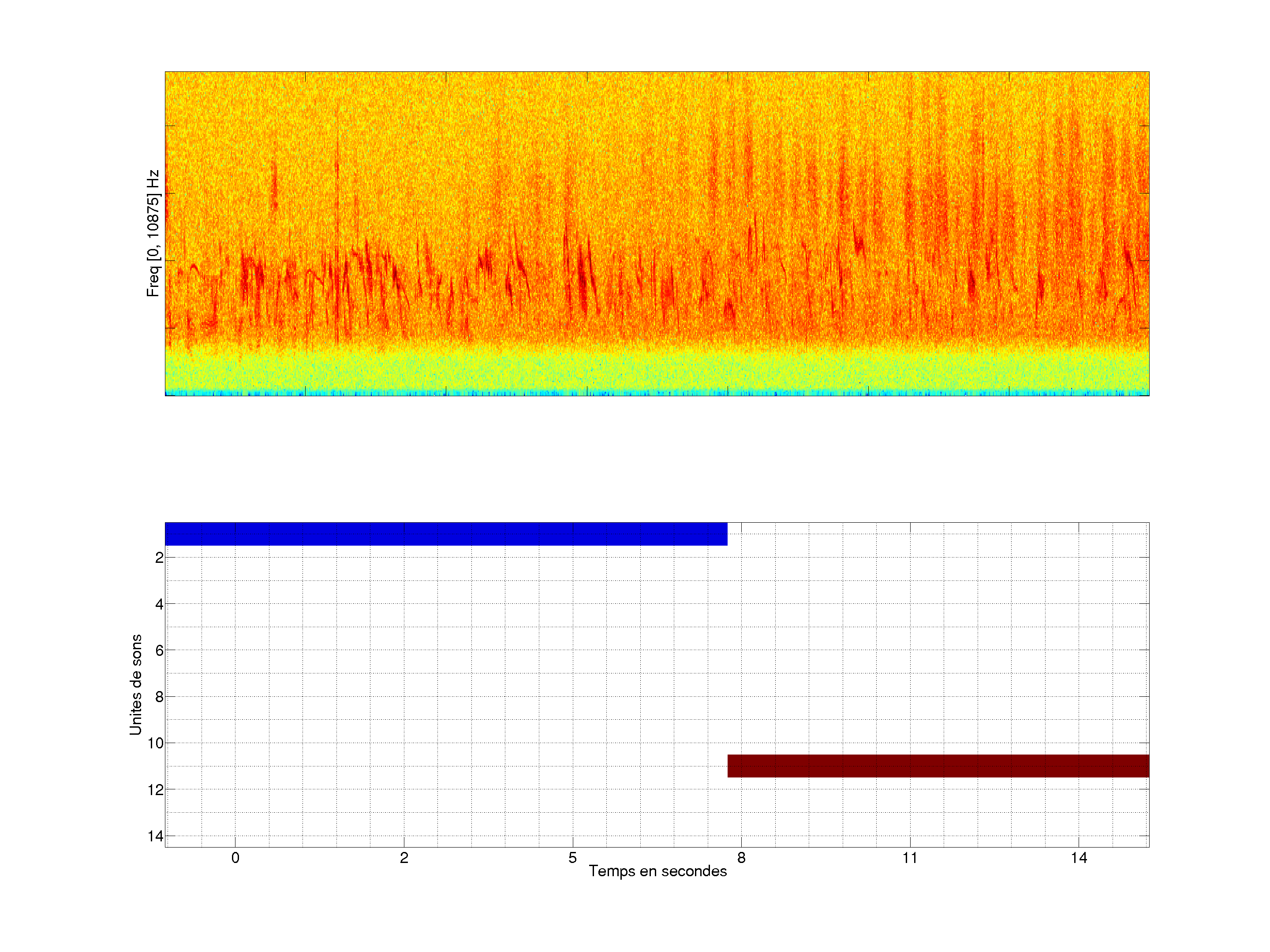Click x-axis tick label 8

click(x=741, y=858)
